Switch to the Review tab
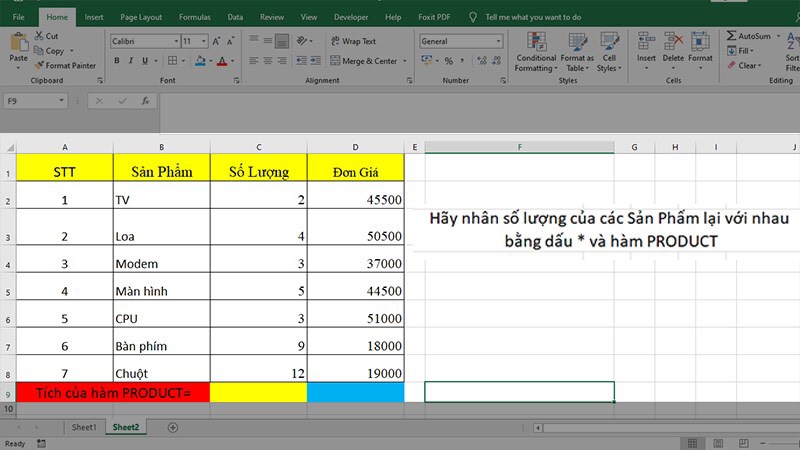800x450 pixels. [x=272, y=17]
